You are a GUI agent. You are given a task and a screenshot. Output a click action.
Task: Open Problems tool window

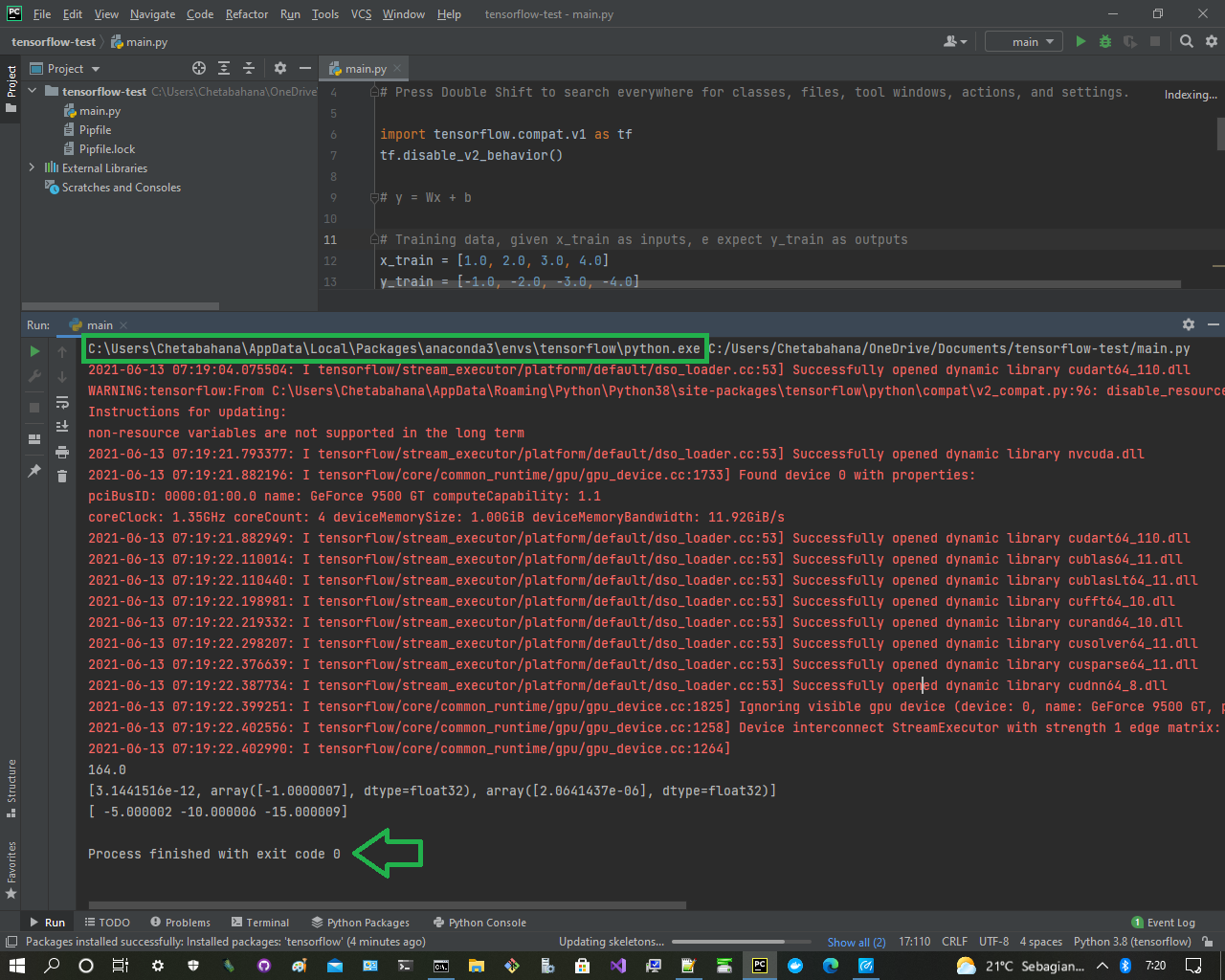pos(180,923)
